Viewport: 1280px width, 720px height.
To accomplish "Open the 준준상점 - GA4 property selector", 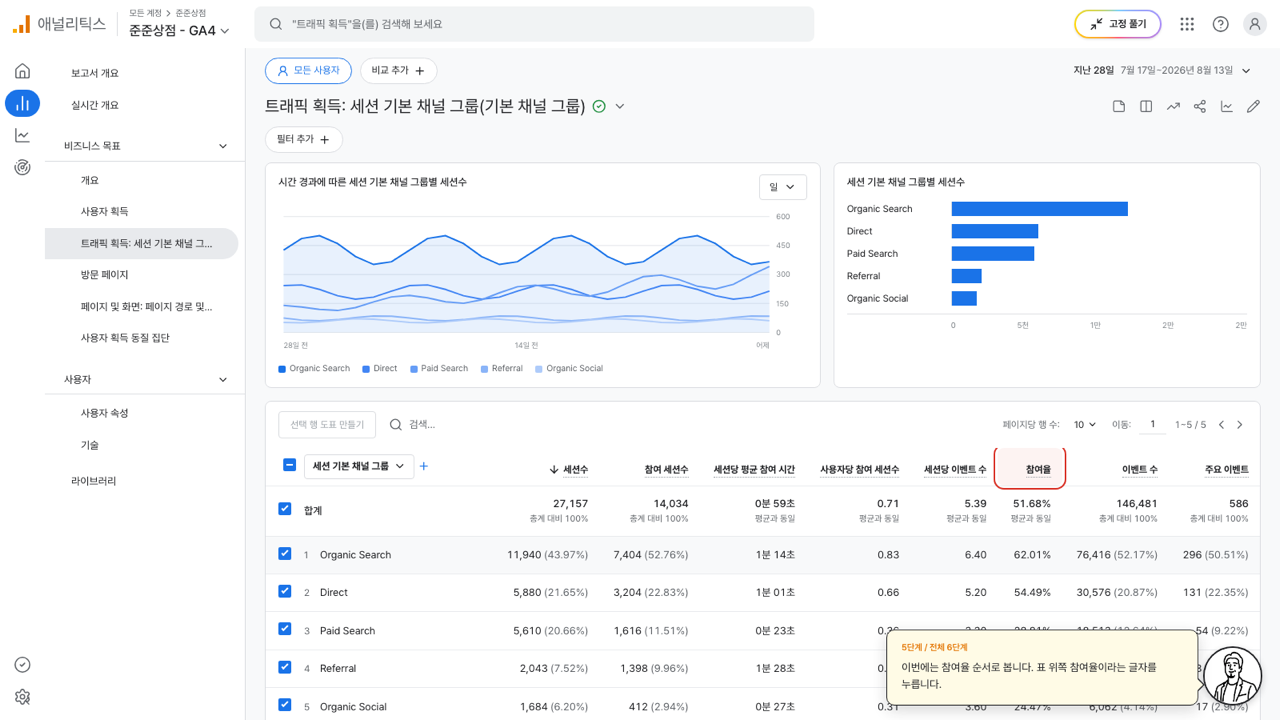I will (x=179, y=30).
